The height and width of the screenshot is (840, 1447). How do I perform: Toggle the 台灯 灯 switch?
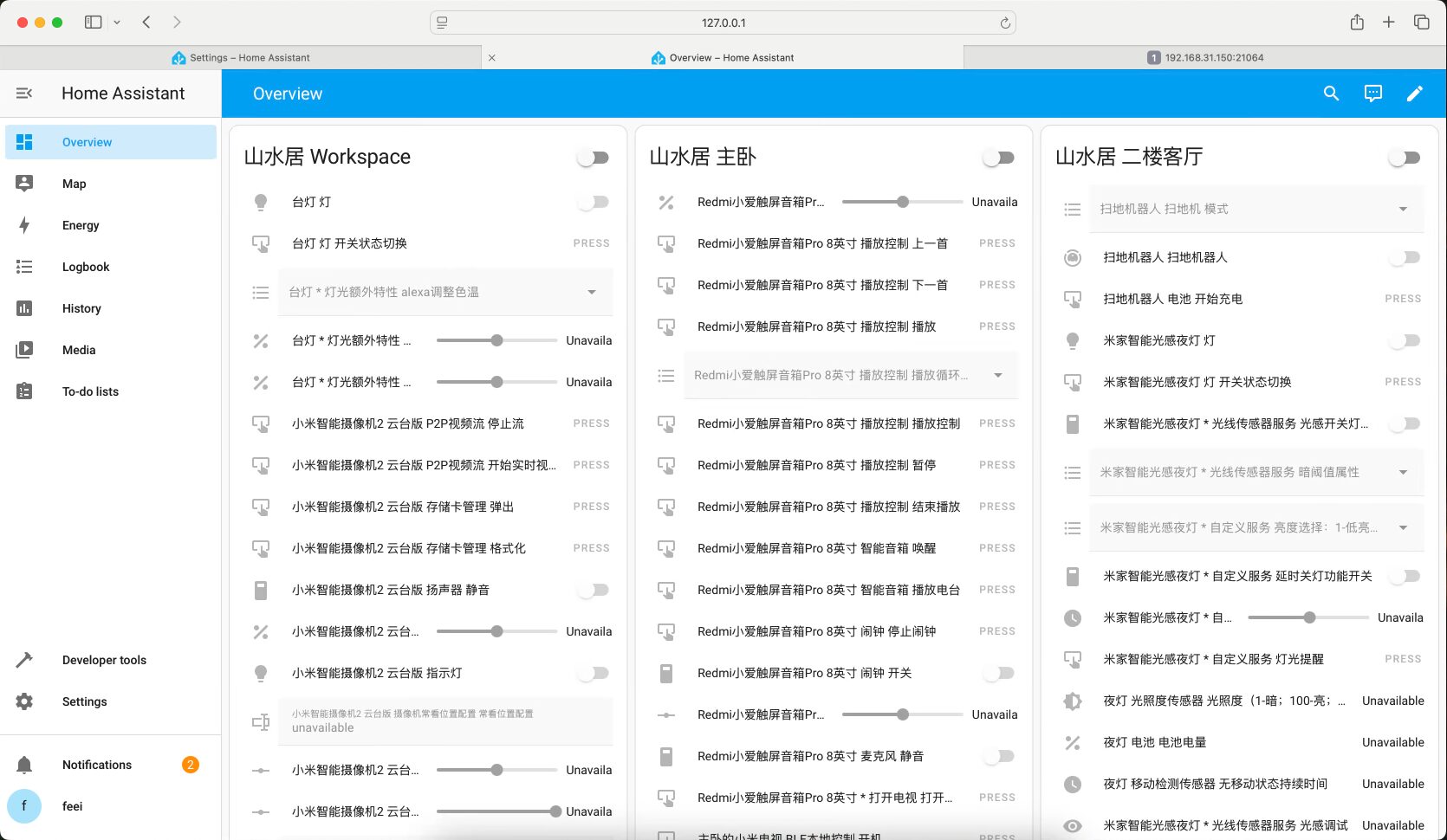click(x=594, y=202)
